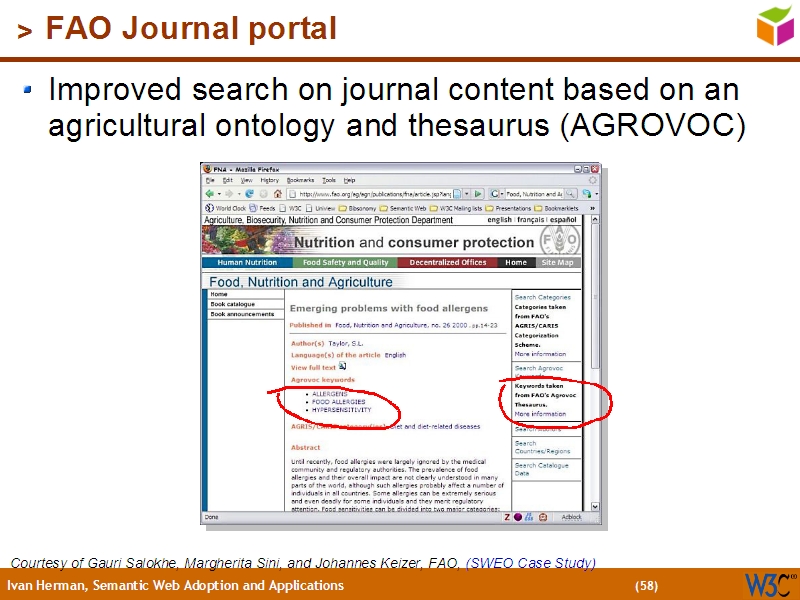Image resolution: width=800 pixels, height=600 pixels.
Task: Click into the Firefox URL address field
Action: 370,193
